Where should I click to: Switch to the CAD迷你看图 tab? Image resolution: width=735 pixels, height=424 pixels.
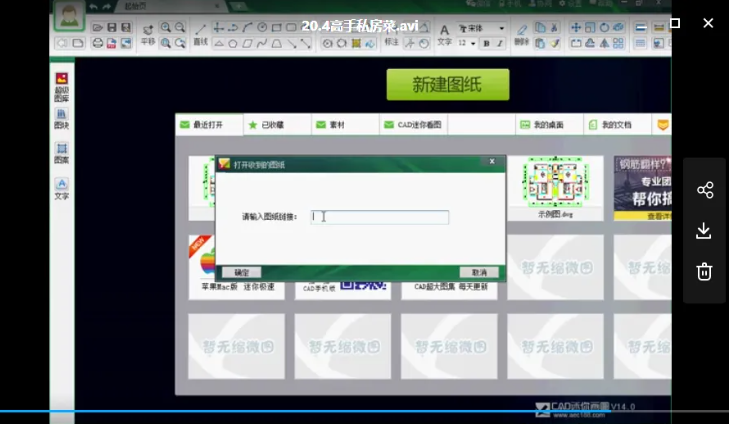[413, 125]
